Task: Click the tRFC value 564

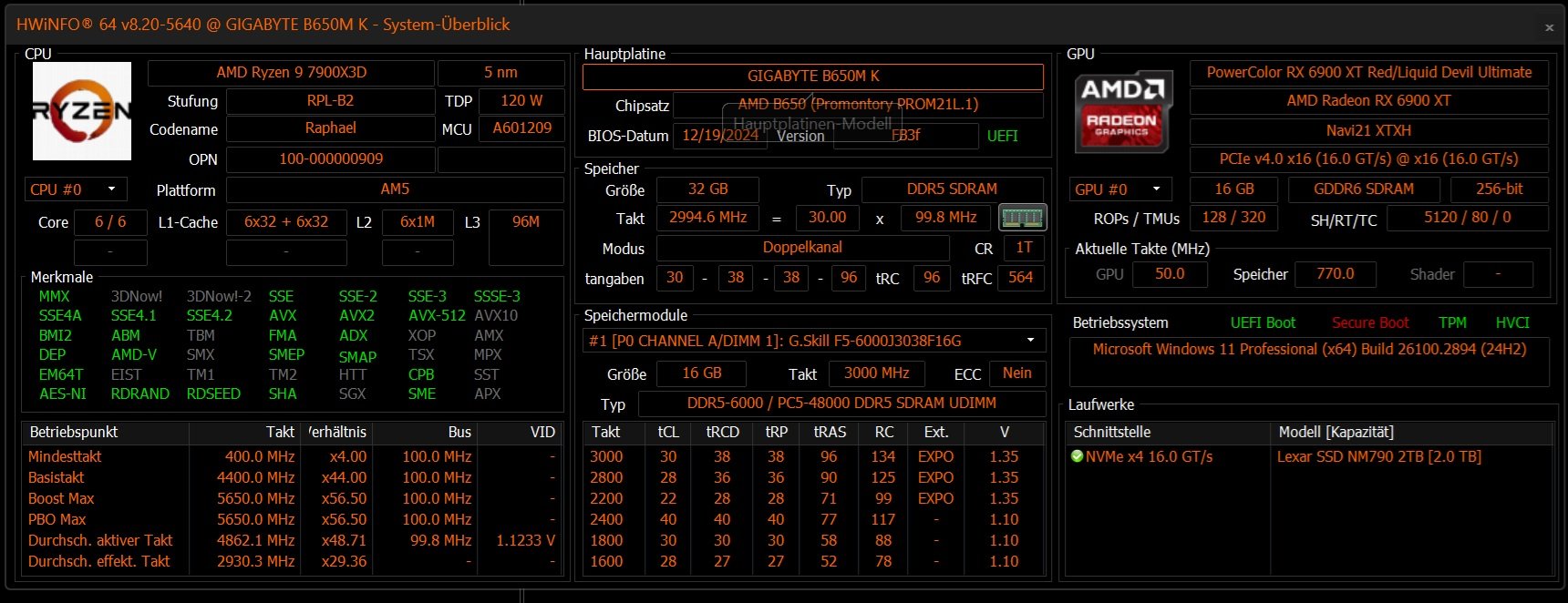Action: (1020, 278)
